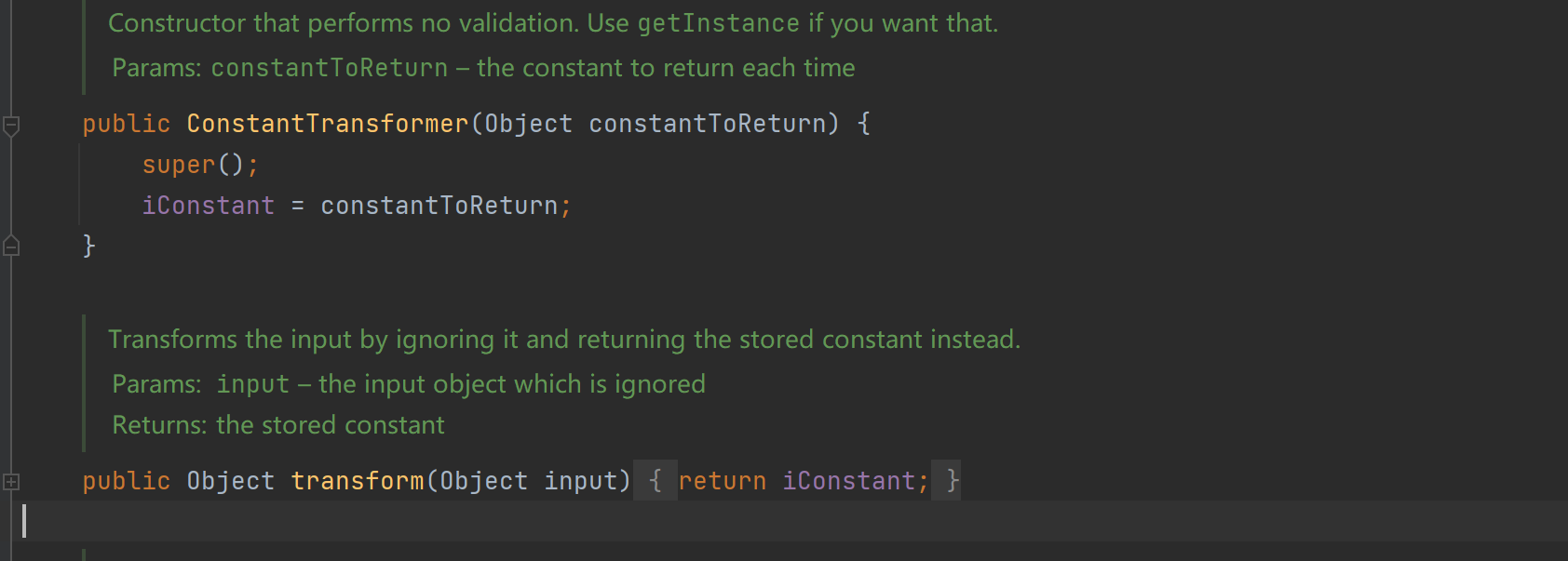The width and height of the screenshot is (1568, 561).
Task: Click the input param name in rendered doc
Action: (x=253, y=384)
